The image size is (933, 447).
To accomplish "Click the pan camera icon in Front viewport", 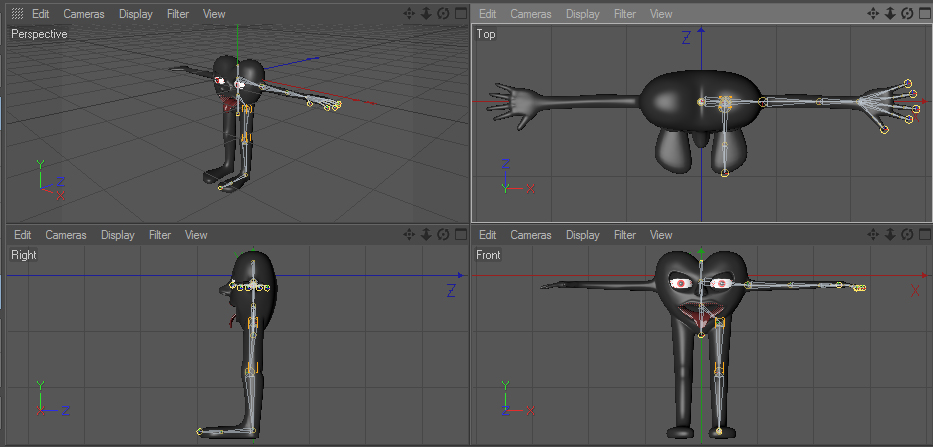I will 875,235.
